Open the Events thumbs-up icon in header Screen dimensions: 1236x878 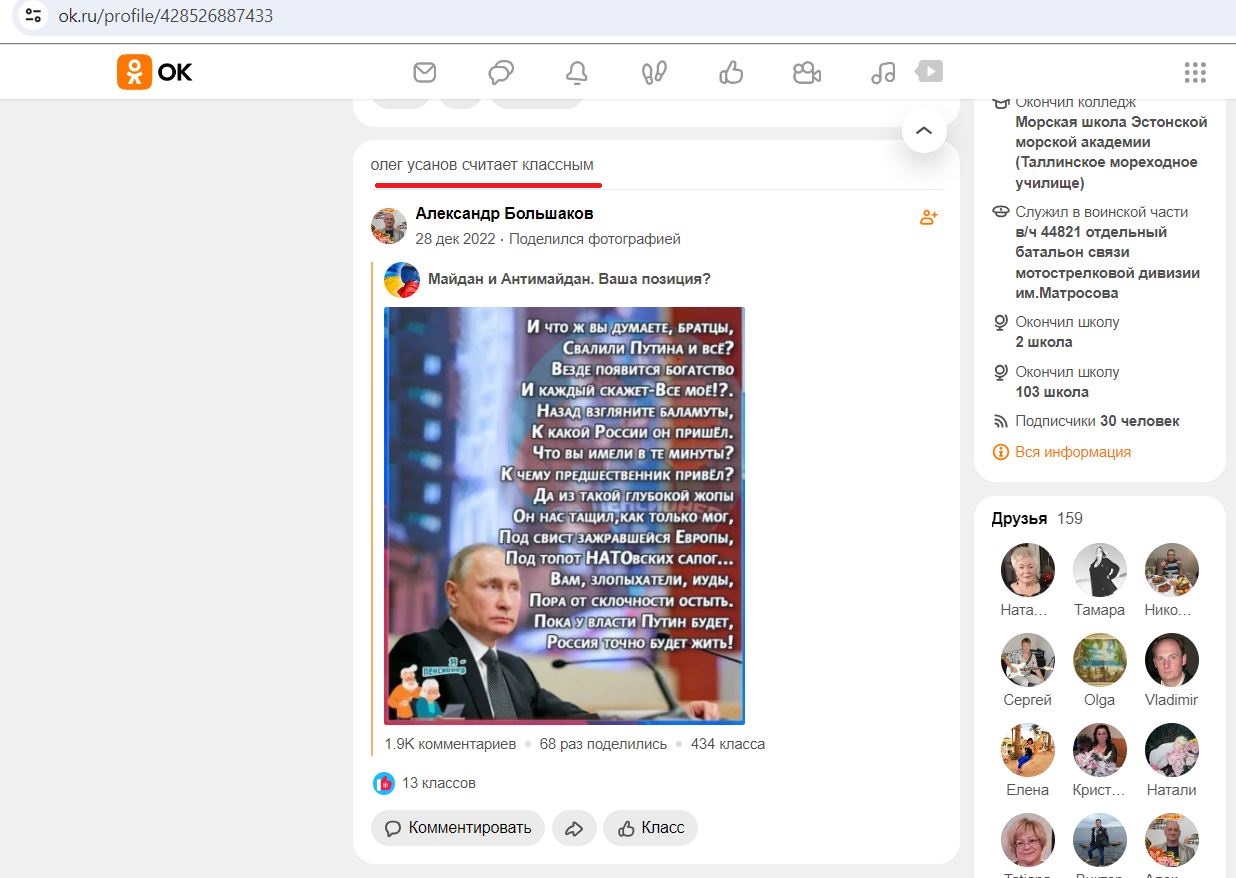pos(731,72)
